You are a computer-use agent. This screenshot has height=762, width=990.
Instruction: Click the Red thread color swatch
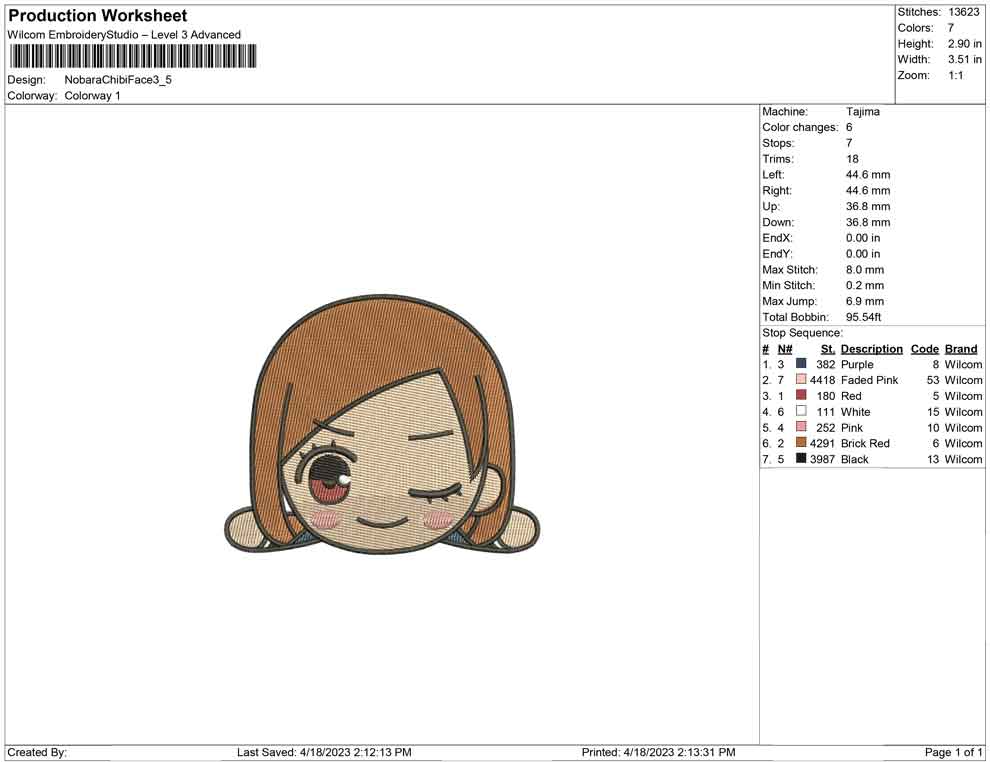click(801, 395)
